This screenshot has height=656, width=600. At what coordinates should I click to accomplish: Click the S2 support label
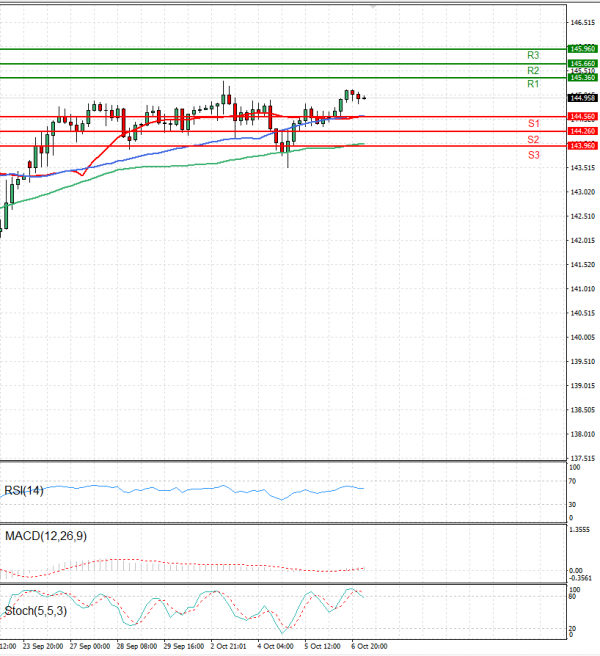533,139
